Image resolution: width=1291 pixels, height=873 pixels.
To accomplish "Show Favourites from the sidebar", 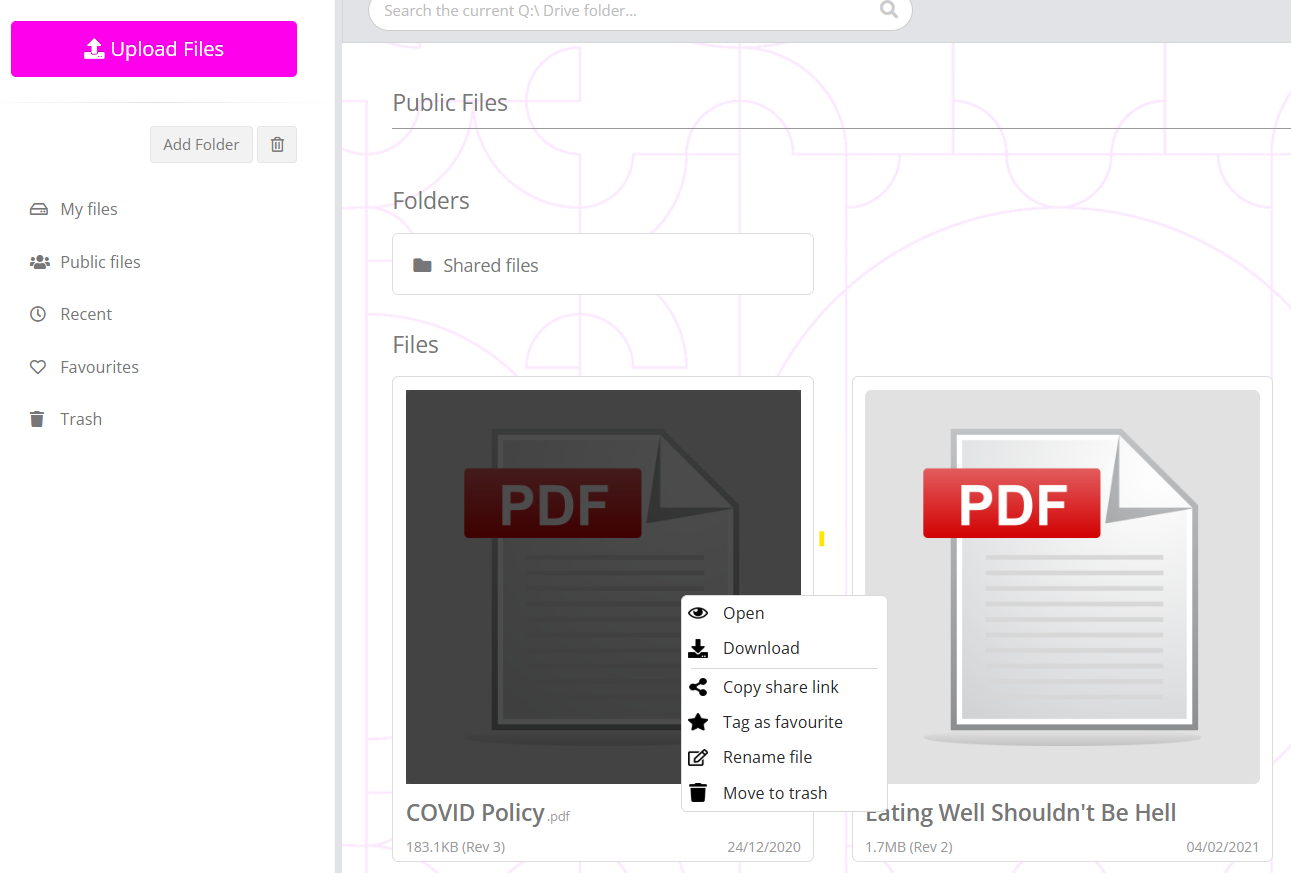I will (99, 367).
